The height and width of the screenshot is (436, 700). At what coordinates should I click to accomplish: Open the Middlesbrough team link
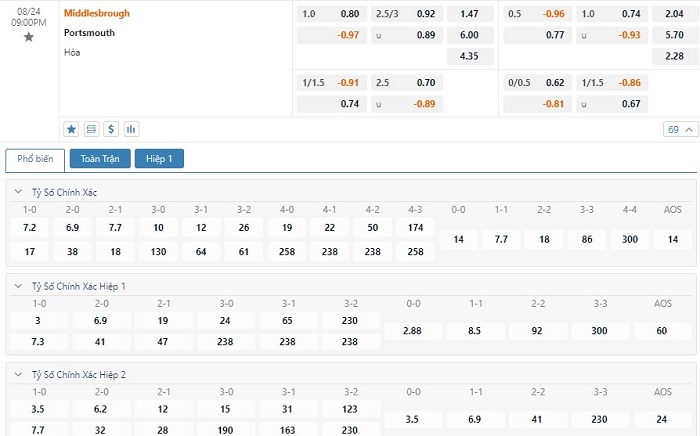[x=97, y=13]
